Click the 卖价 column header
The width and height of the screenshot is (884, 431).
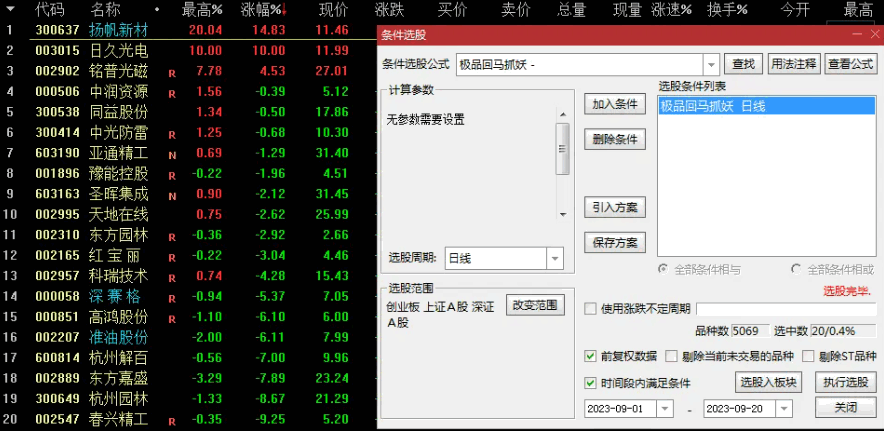click(x=516, y=9)
